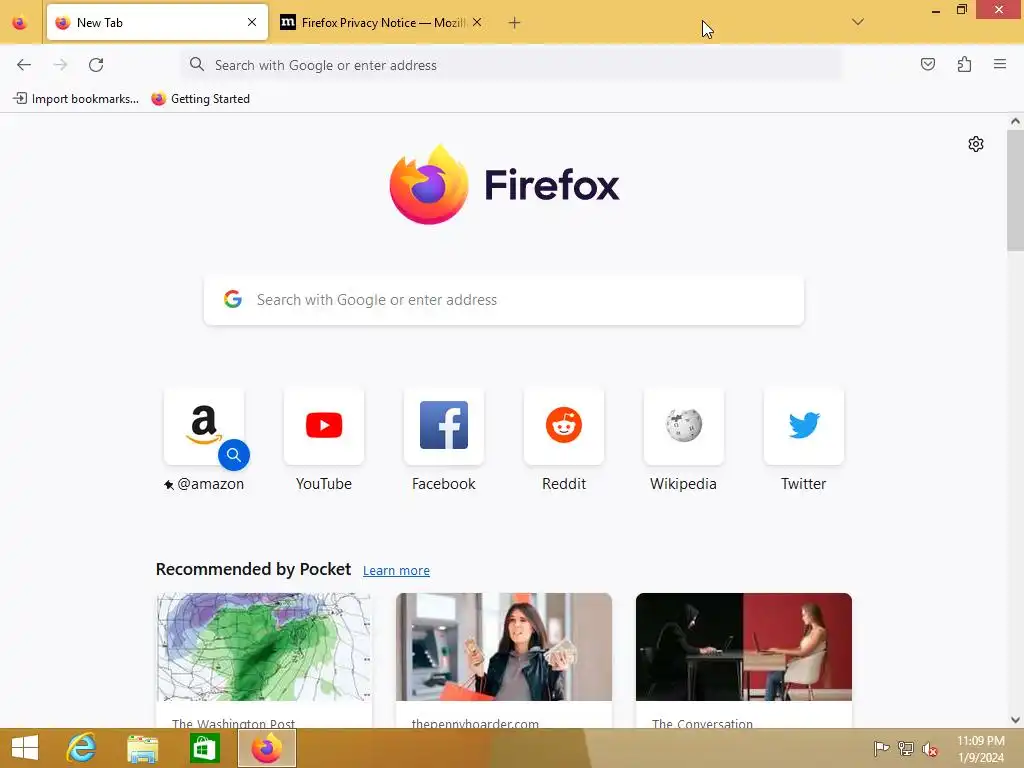The height and width of the screenshot is (768, 1024).
Task: Click the Firefox logo on the page
Action: [504, 185]
